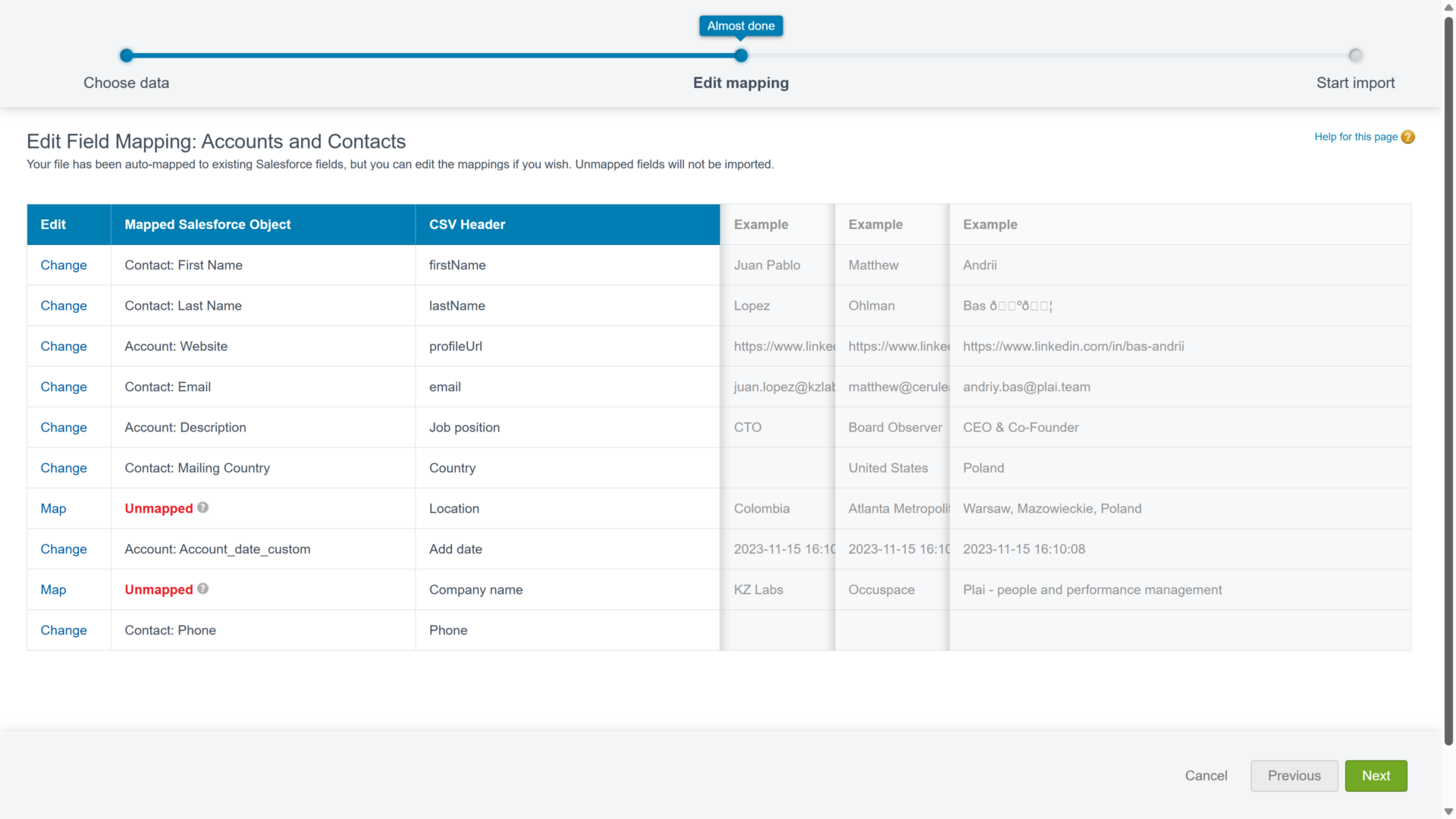This screenshot has width=1456, height=819.
Task: Change the mapping for Account: Website
Action: (x=64, y=346)
